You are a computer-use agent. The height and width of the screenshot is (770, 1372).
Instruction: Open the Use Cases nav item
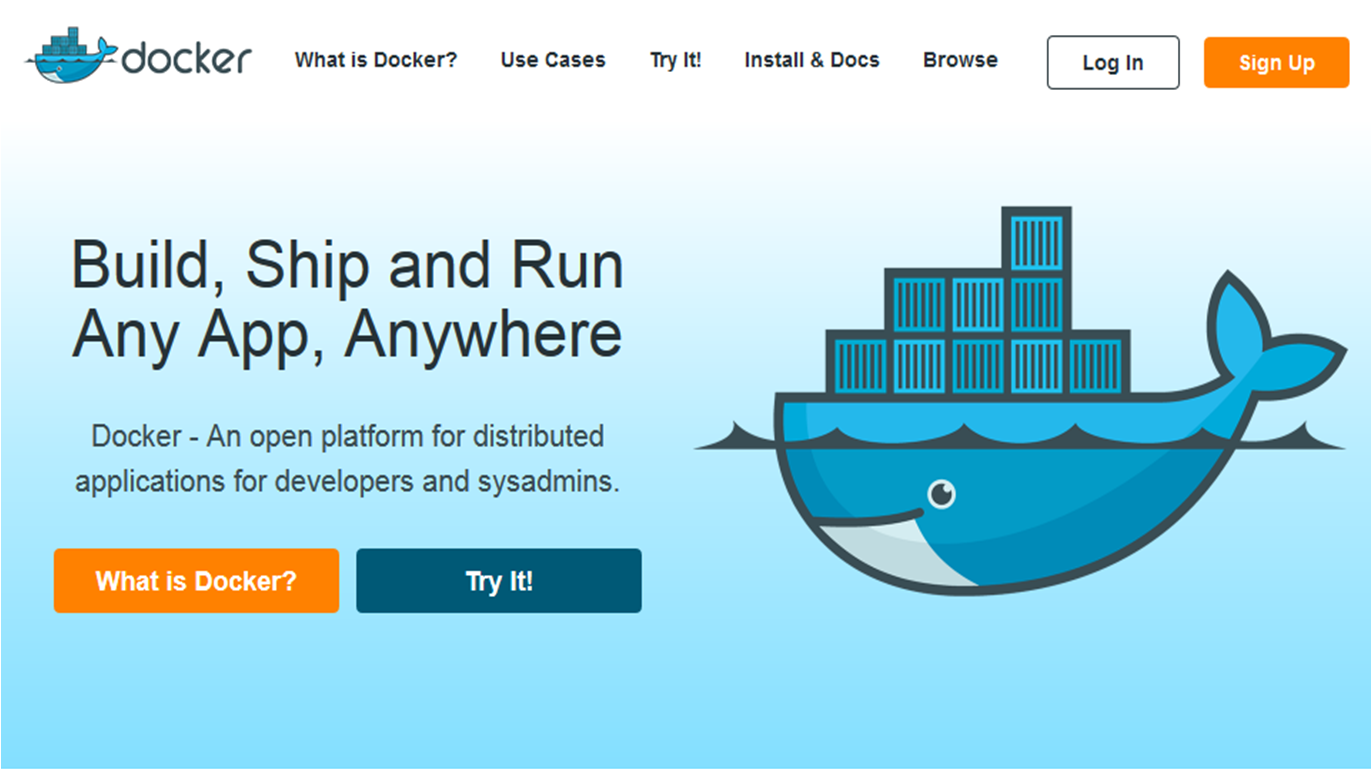coord(553,60)
